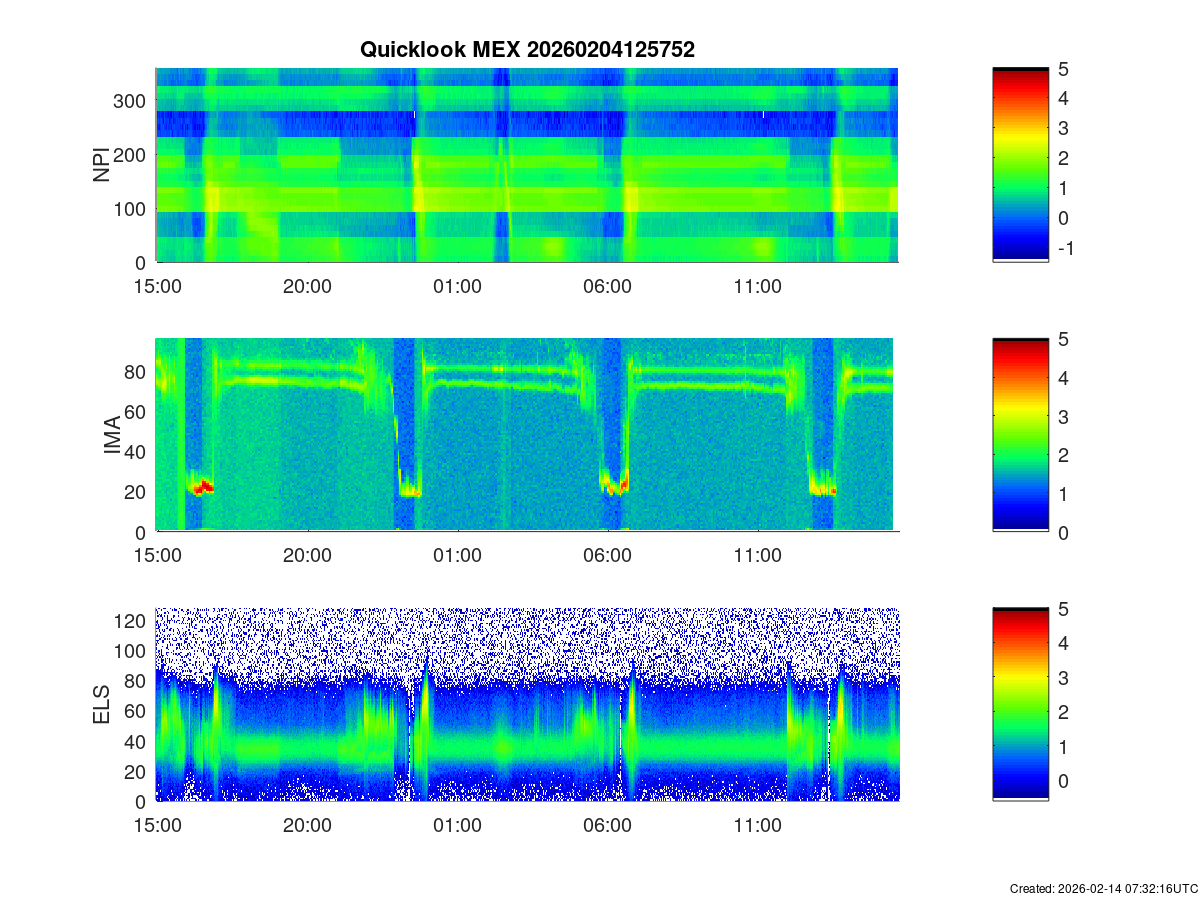Select the ELS spectrogram panel

(x=527, y=705)
